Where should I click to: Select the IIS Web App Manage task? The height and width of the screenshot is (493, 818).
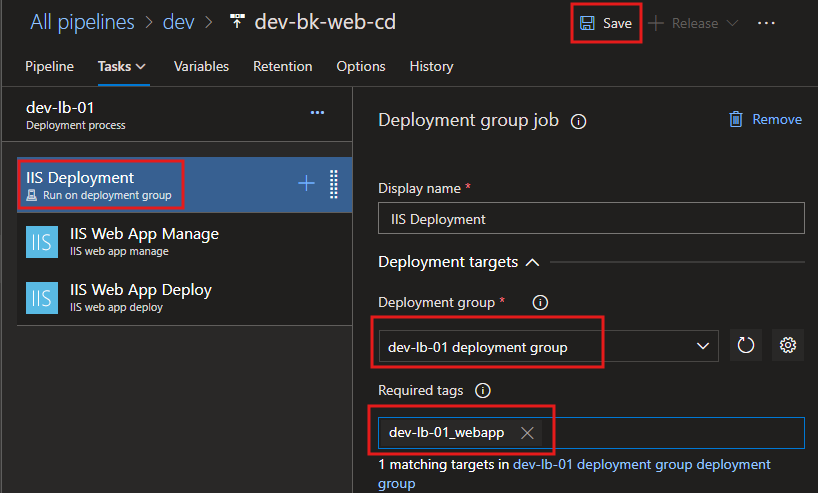pyautogui.click(x=185, y=241)
